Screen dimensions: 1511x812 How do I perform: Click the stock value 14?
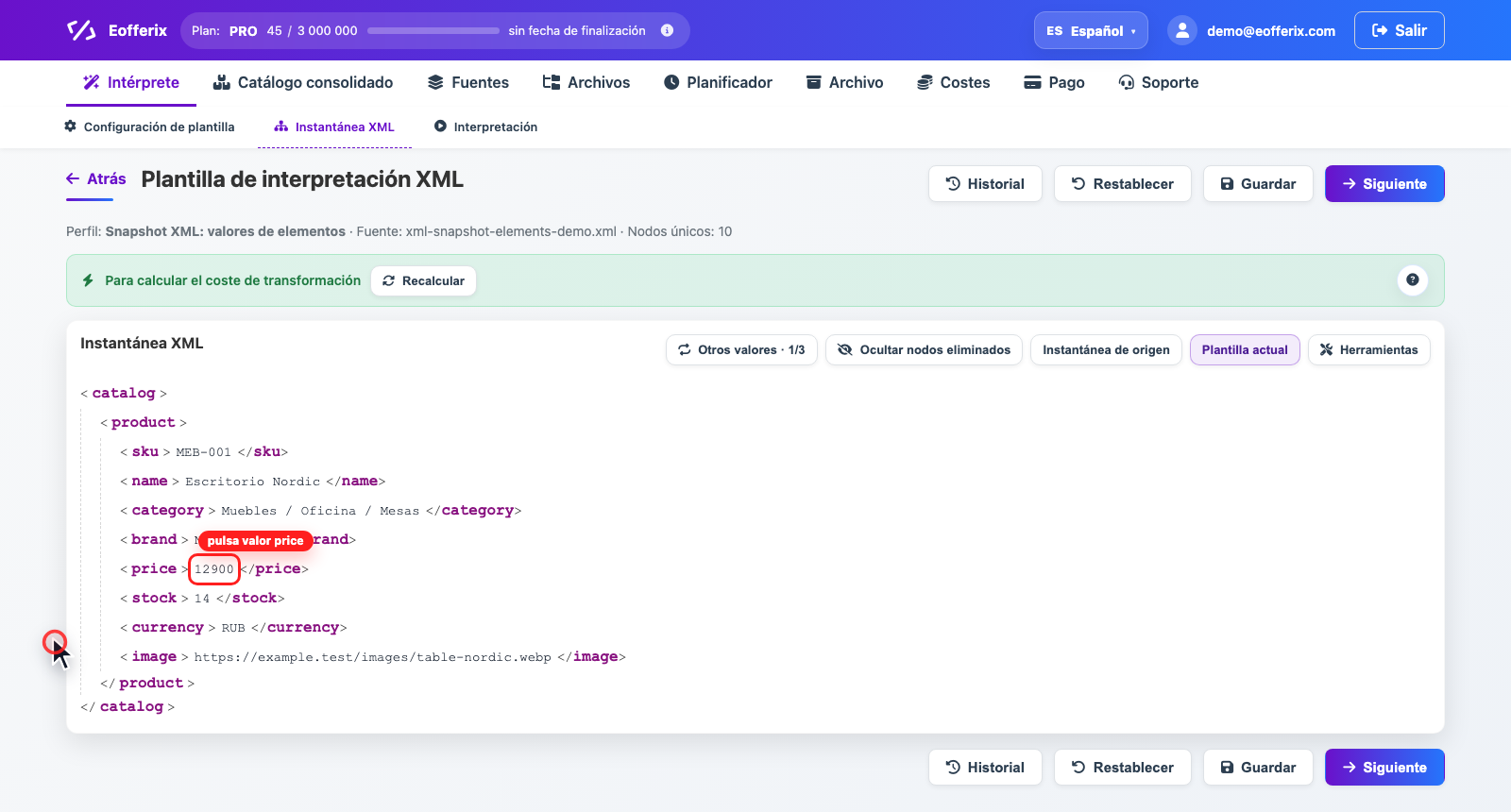[202, 599]
